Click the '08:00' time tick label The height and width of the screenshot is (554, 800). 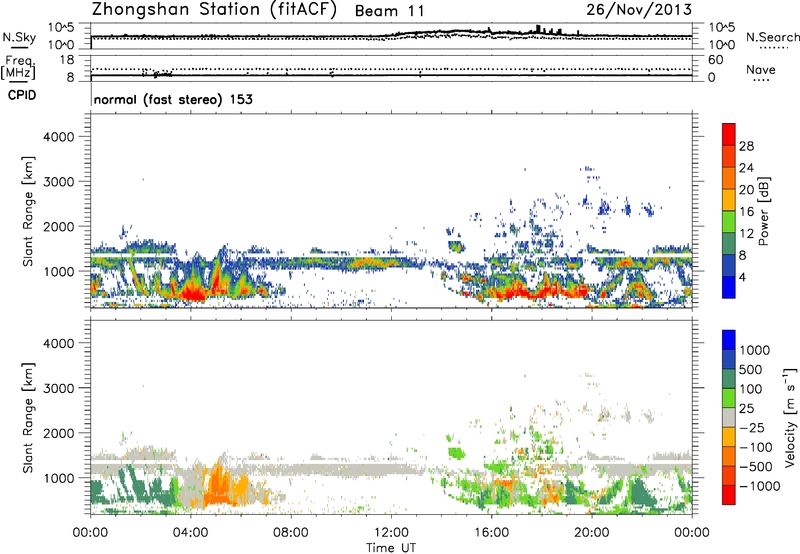click(291, 533)
